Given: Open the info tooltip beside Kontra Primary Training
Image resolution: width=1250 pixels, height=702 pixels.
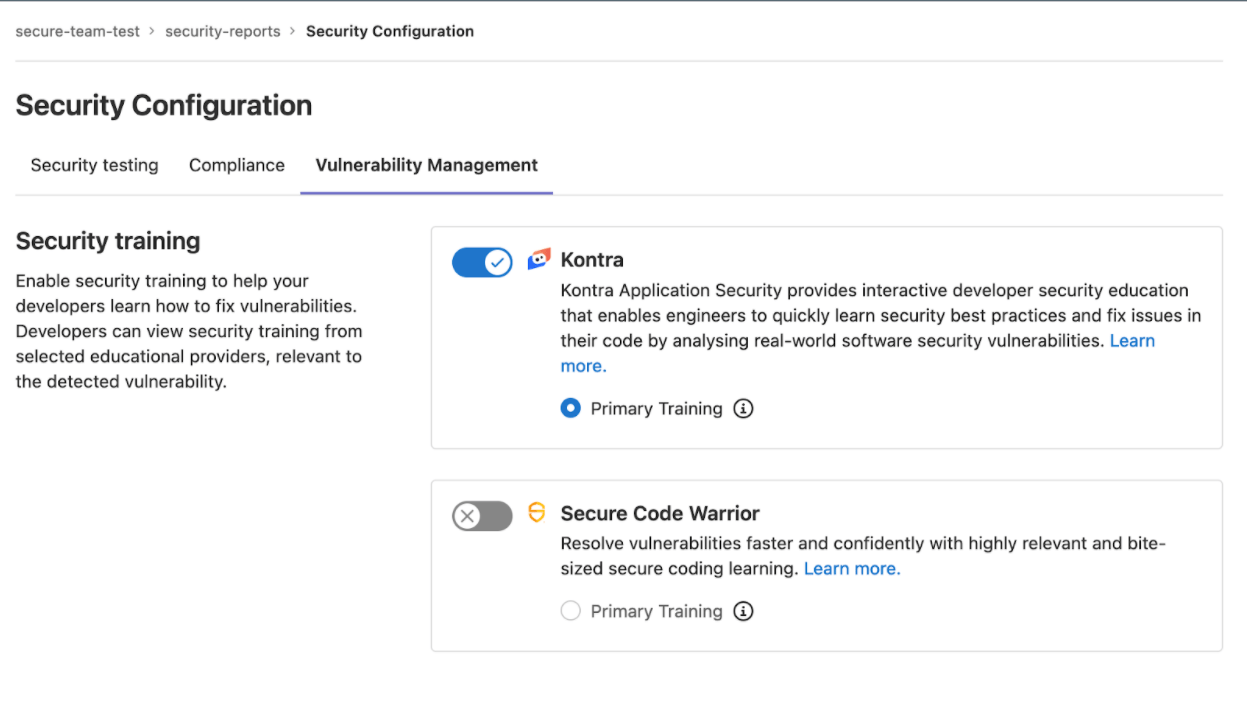Looking at the screenshot, I should pos(743,408).
